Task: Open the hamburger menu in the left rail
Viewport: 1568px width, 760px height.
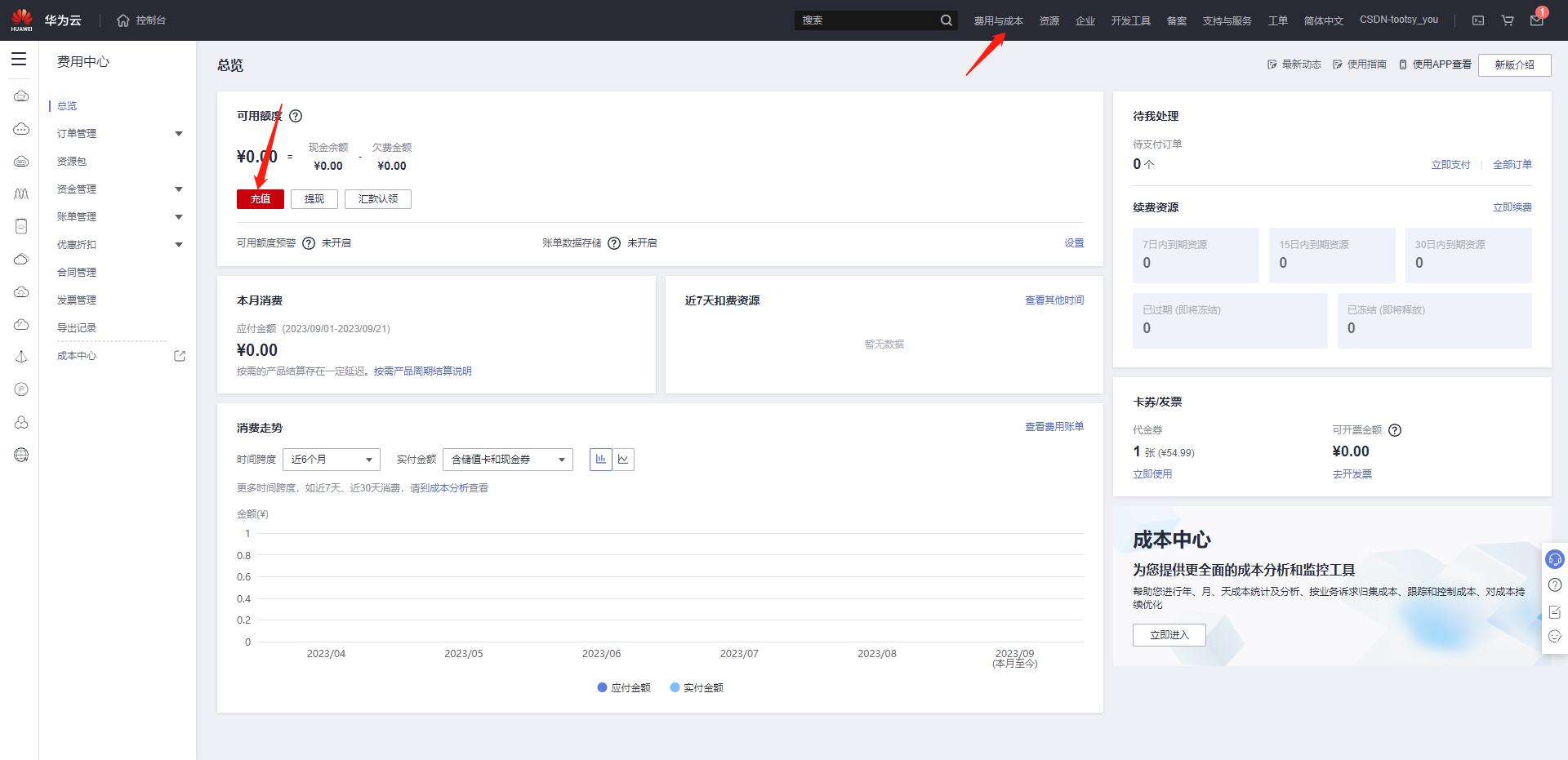Action: pos(19,59)
